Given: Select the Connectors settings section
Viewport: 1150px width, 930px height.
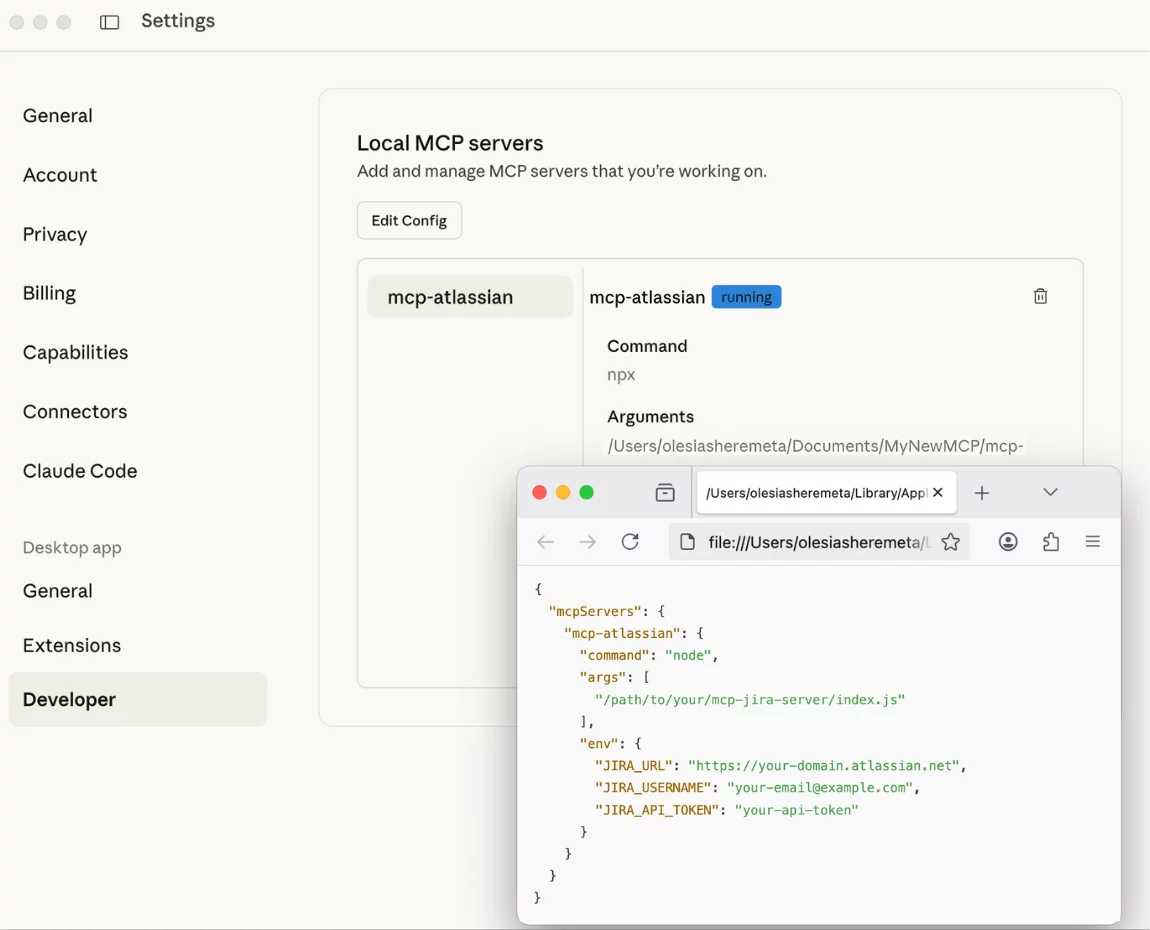Looking at the screenshot, I should click(74, 411).
